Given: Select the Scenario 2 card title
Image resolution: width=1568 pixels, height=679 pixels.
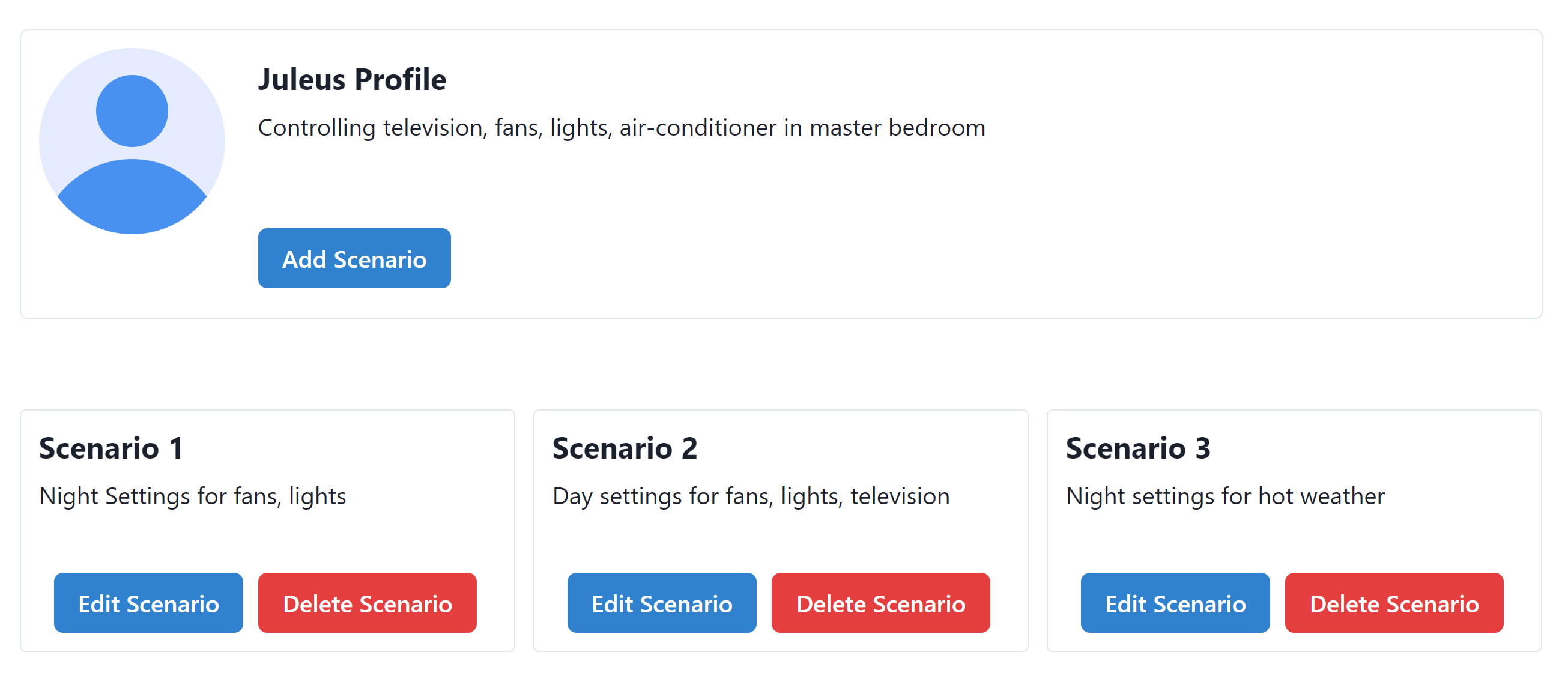Looking at the screenshot, I should pyautogui.click(x=625, y=448).
